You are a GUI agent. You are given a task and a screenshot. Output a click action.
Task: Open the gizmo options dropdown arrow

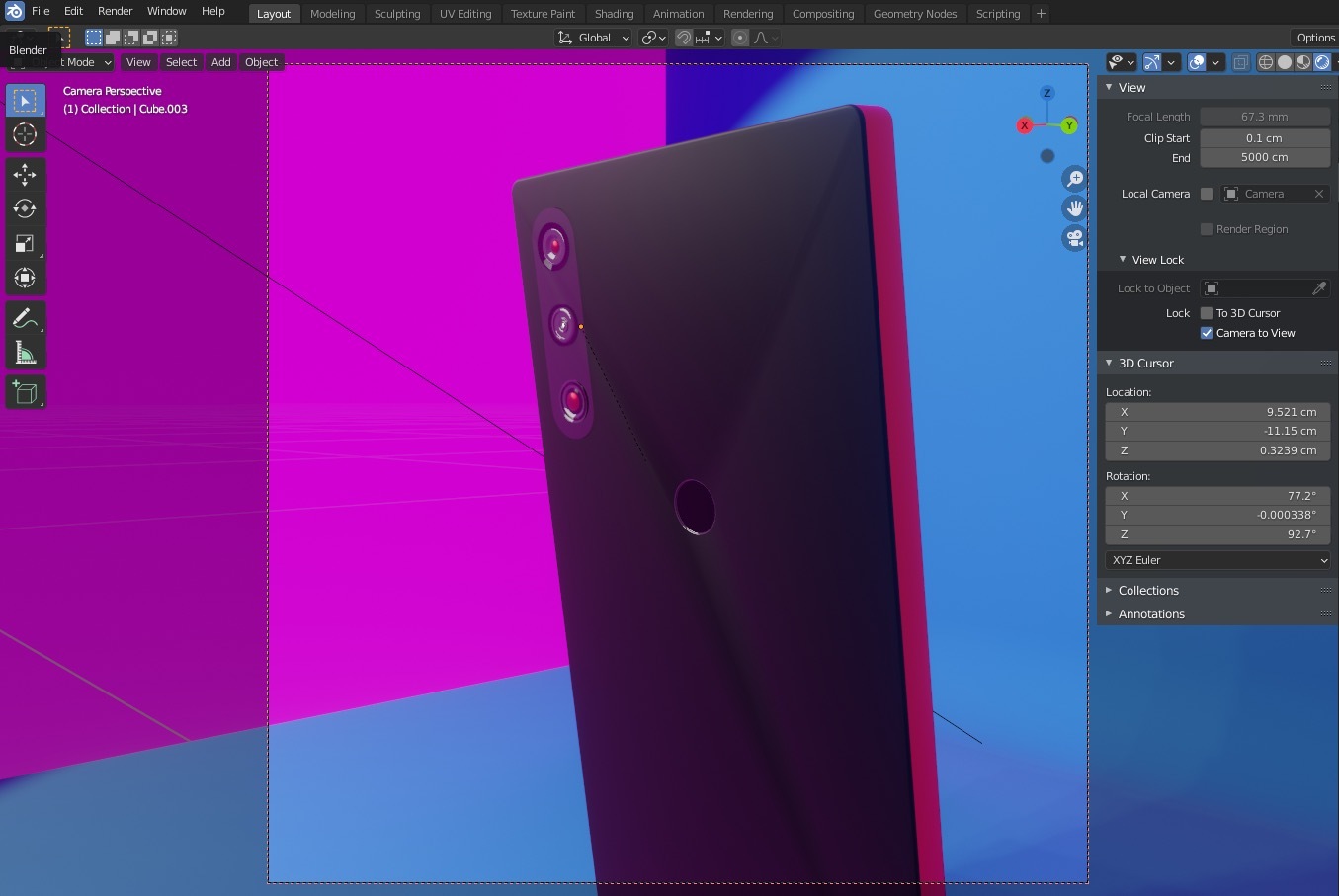point(1171,62)
